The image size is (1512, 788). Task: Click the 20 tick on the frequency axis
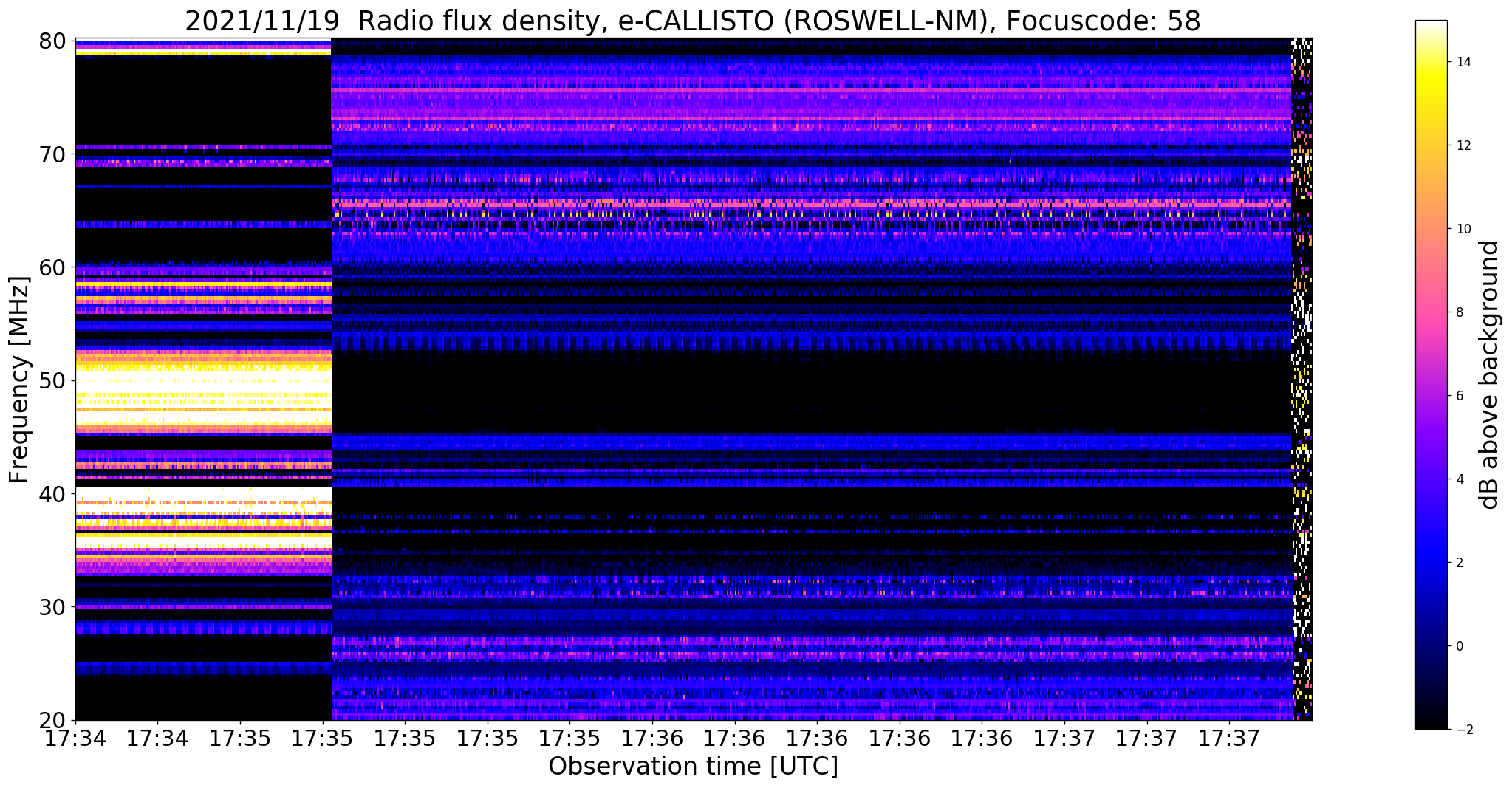point(52,719)
